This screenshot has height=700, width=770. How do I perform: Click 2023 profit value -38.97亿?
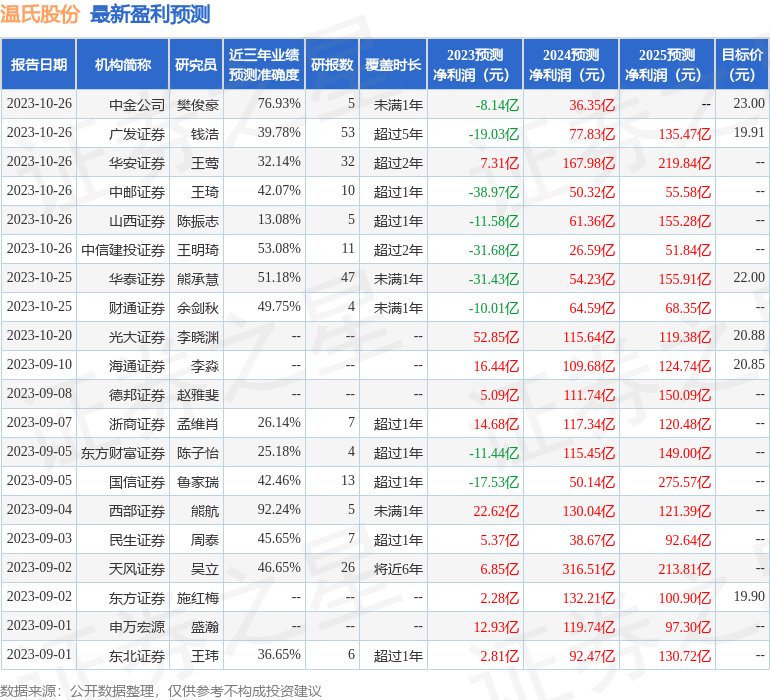click(494, 191)
